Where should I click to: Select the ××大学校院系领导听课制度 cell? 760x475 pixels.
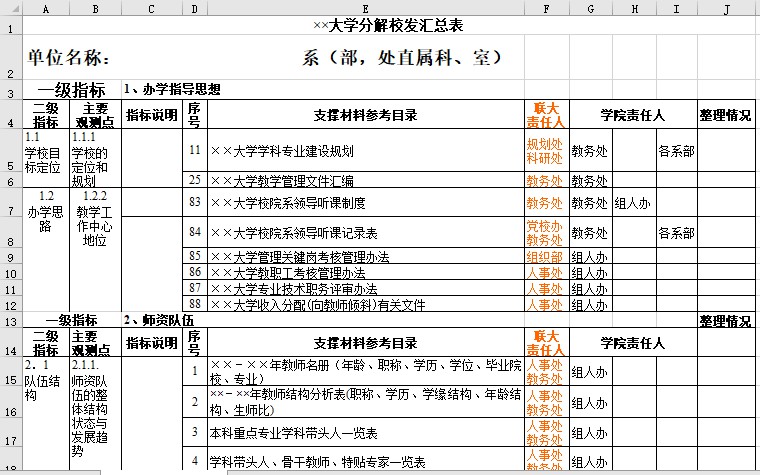(x=365, y=203)
